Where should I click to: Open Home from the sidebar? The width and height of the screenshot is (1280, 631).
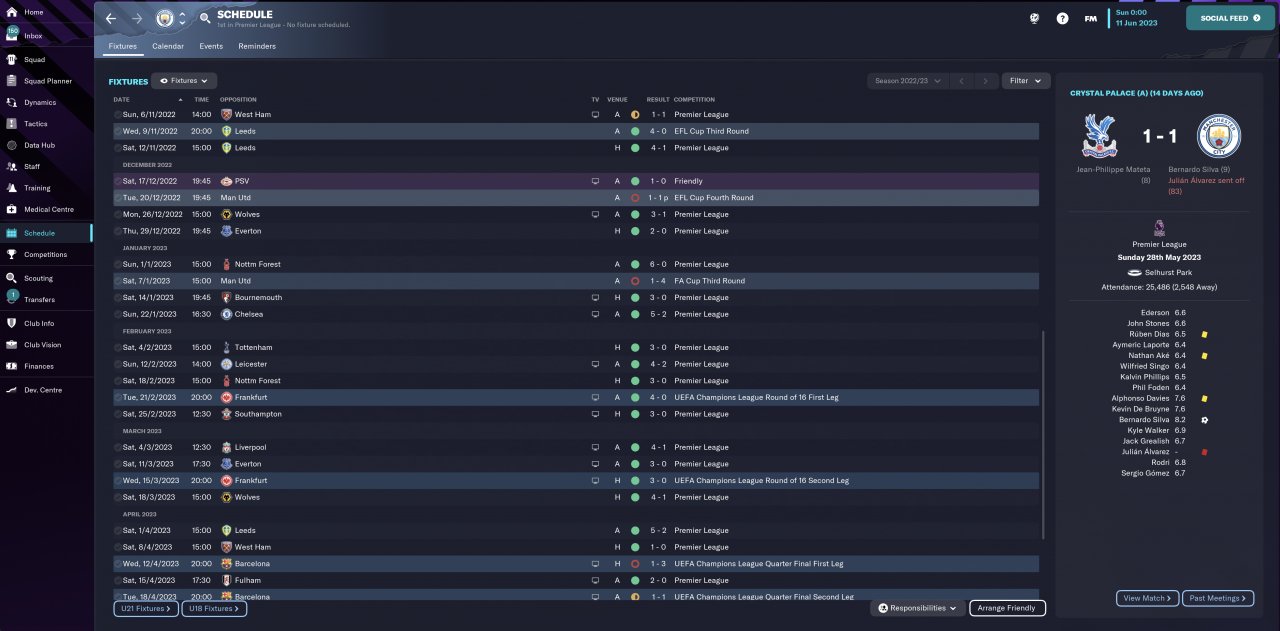click(x=45, y=12)
